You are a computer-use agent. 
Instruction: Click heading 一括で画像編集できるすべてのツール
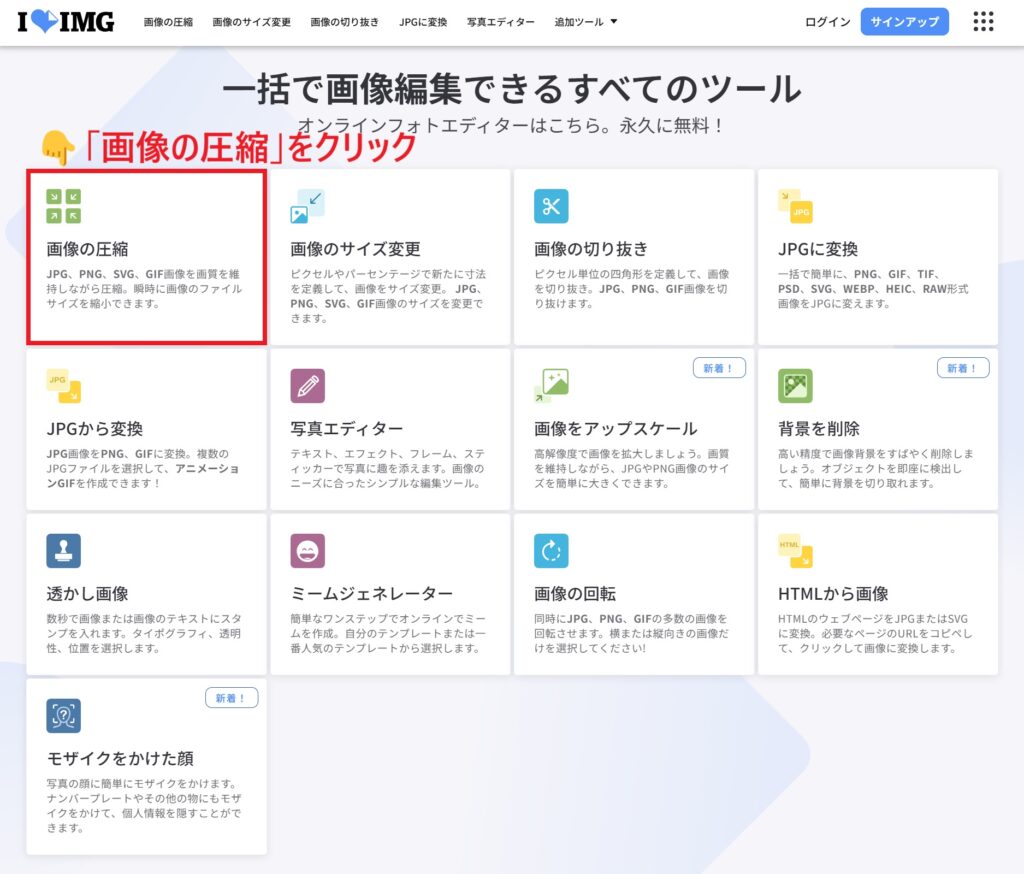[x=511, y=89]
